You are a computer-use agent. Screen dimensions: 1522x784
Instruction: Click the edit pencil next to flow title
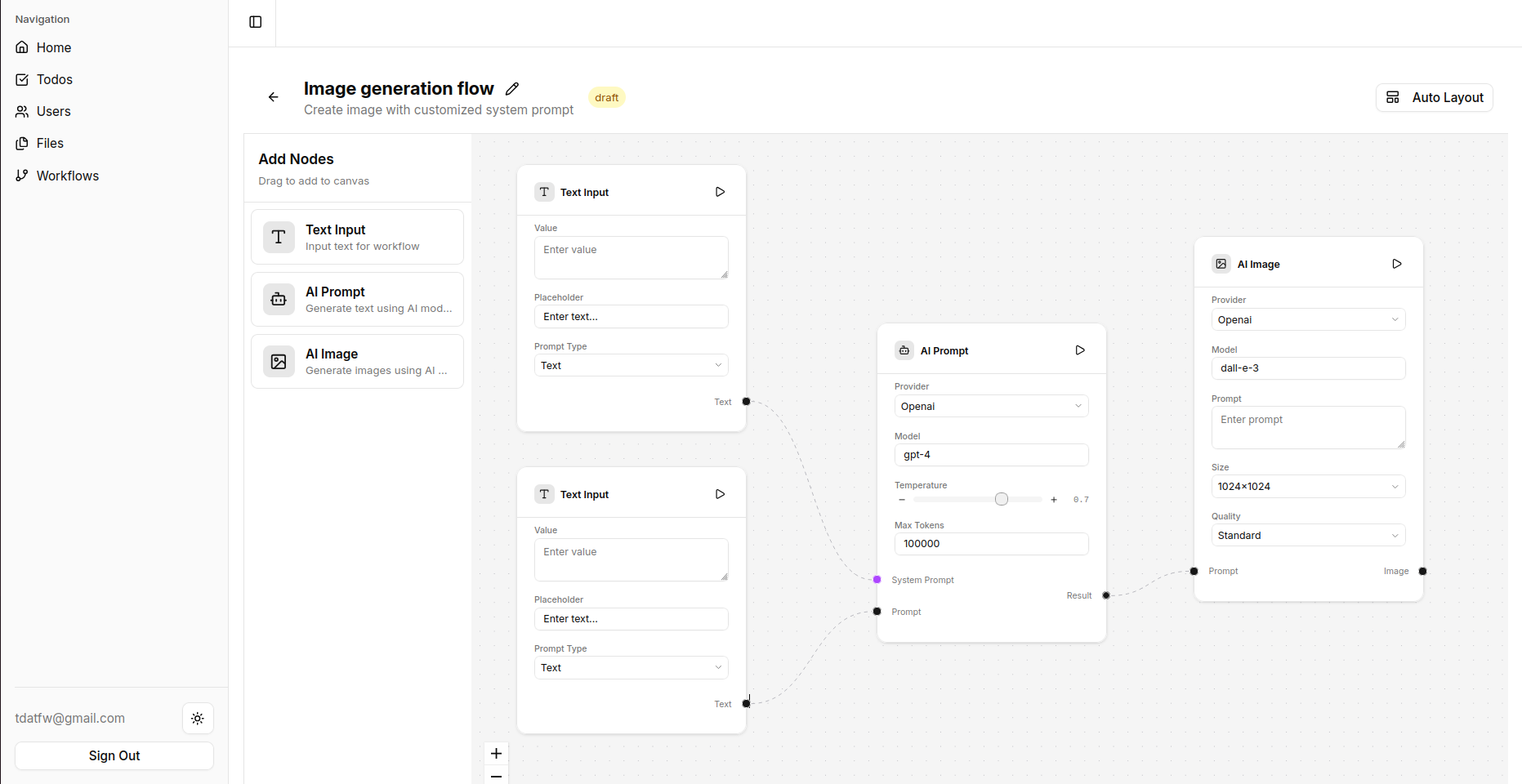(512, 88)
